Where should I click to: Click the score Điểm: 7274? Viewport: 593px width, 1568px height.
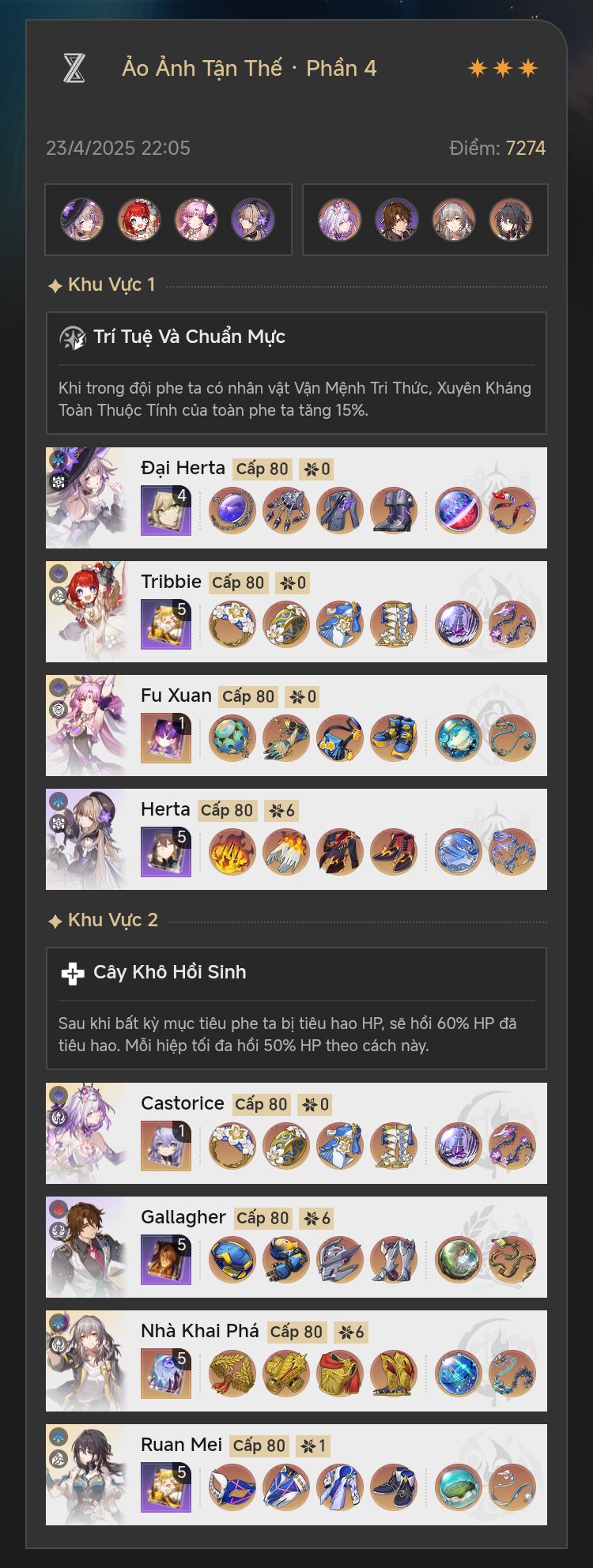[x=497, y=148]
